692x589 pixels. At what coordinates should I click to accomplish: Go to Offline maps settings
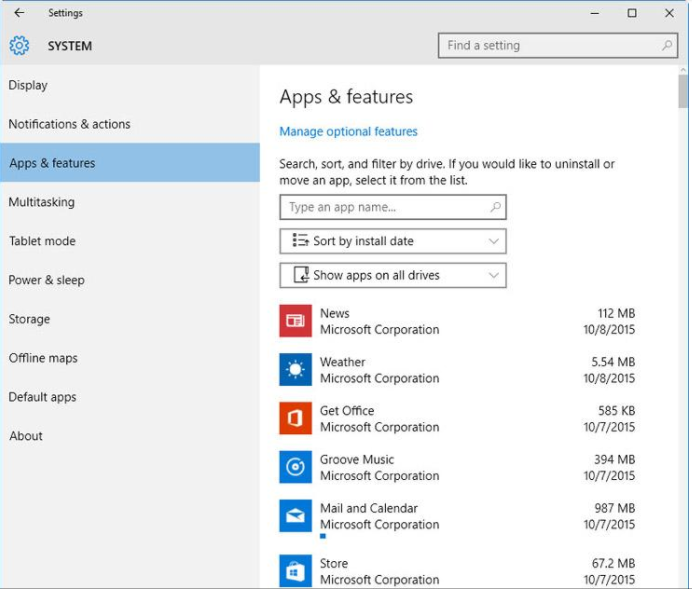tap(130, 358)
